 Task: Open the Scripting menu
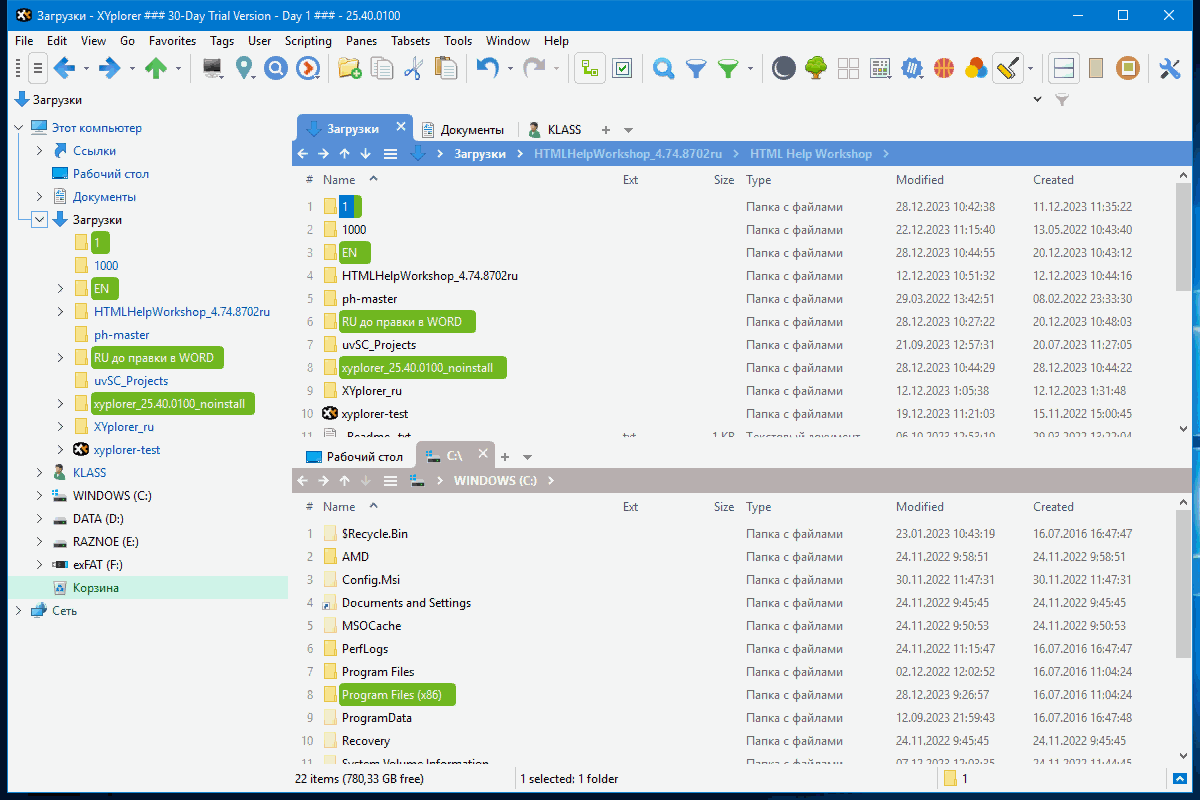pyautogui.click(x=308, y=41)
